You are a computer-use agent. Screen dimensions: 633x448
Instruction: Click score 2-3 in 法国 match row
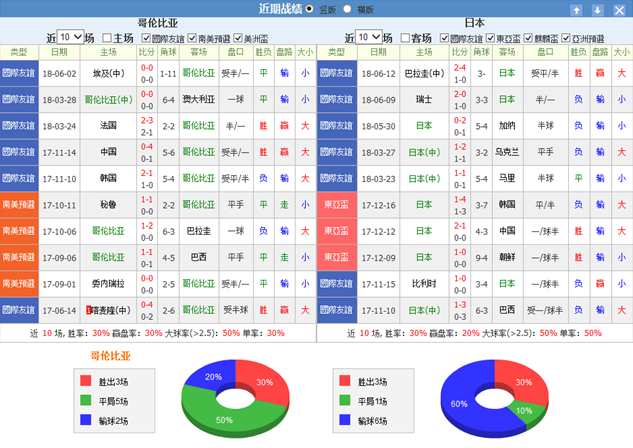pos(147,120)
